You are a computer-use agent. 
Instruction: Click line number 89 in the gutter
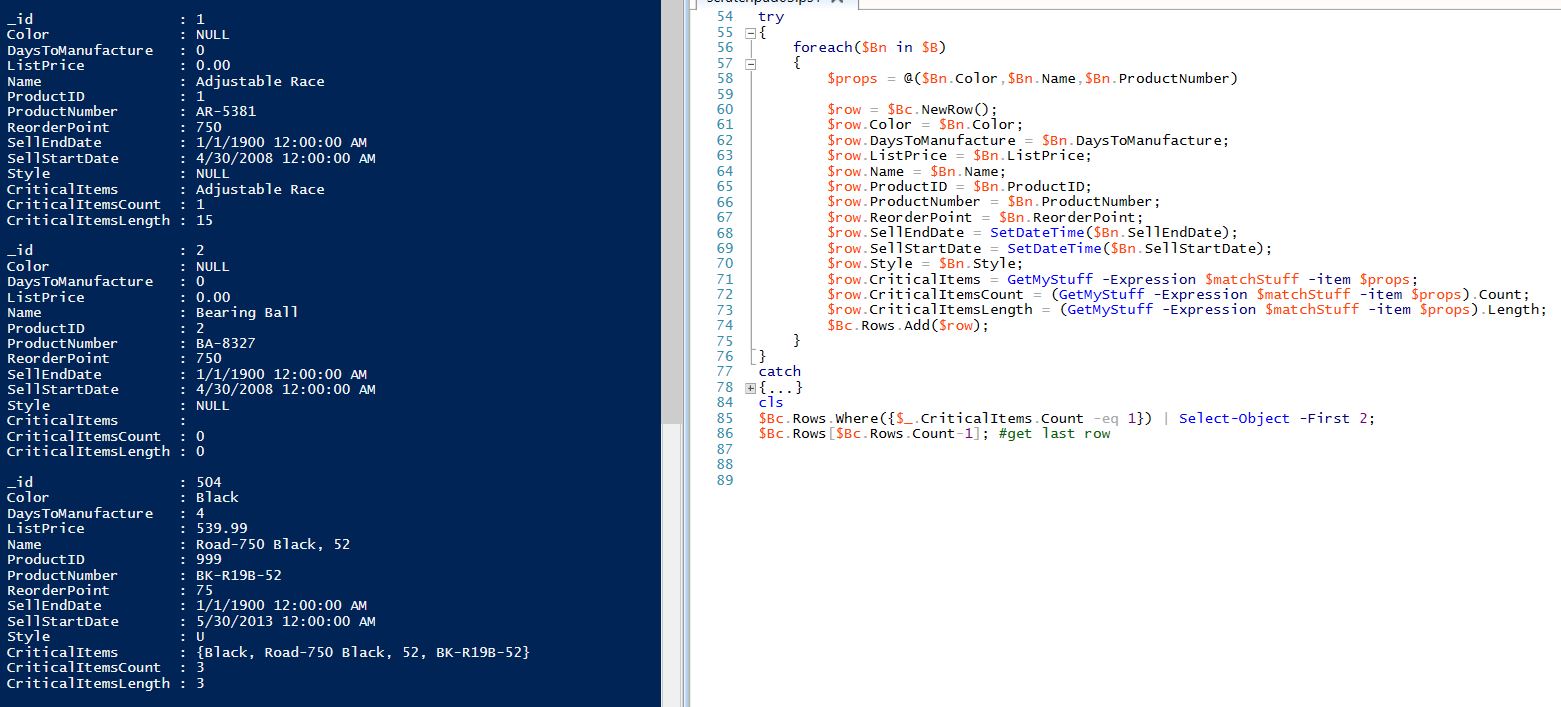725,480
